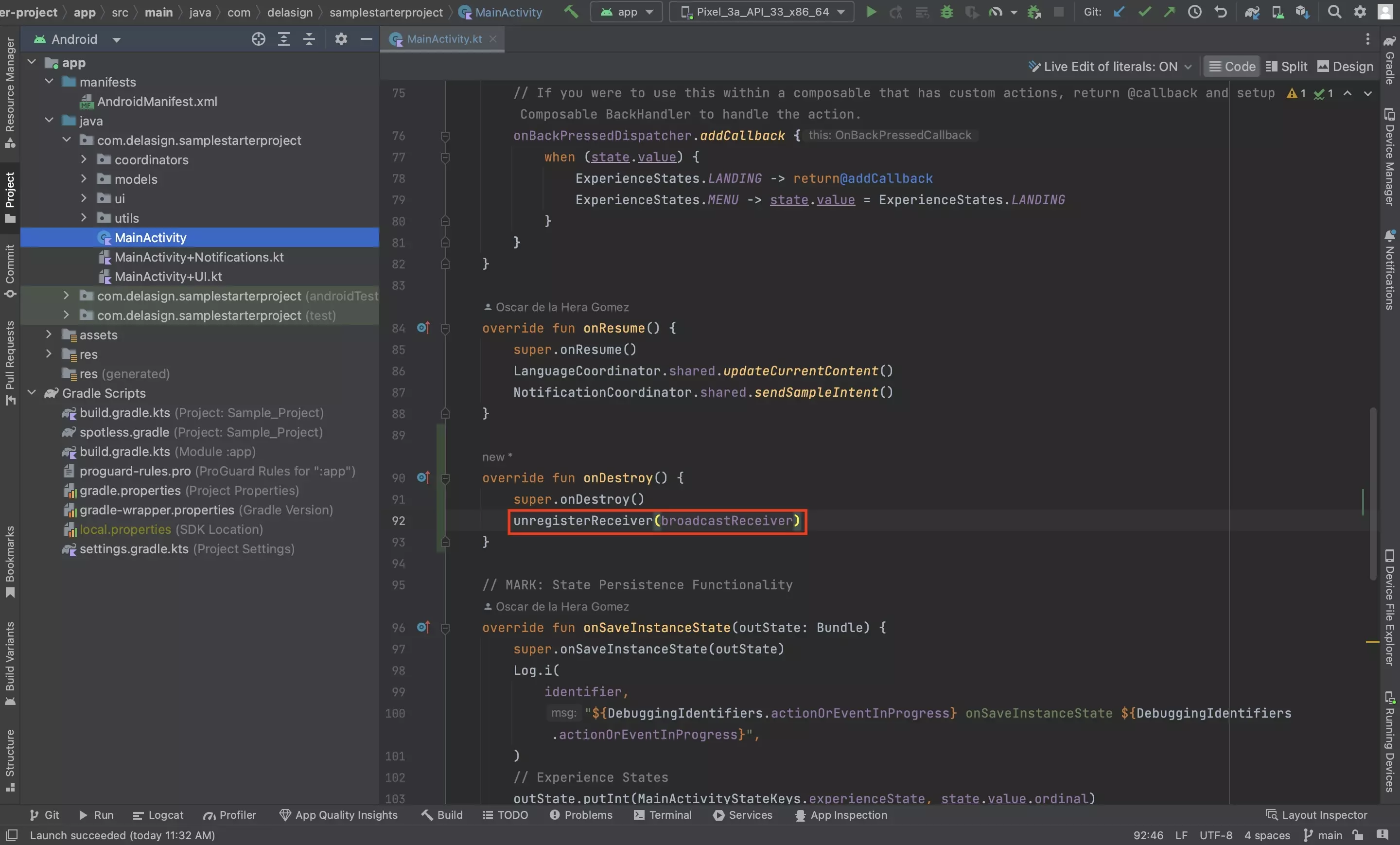Open the Pixel_3a_API_33_x86_64 device dropdown
This screenshot has height=845, width=1400.
[761, 12]
